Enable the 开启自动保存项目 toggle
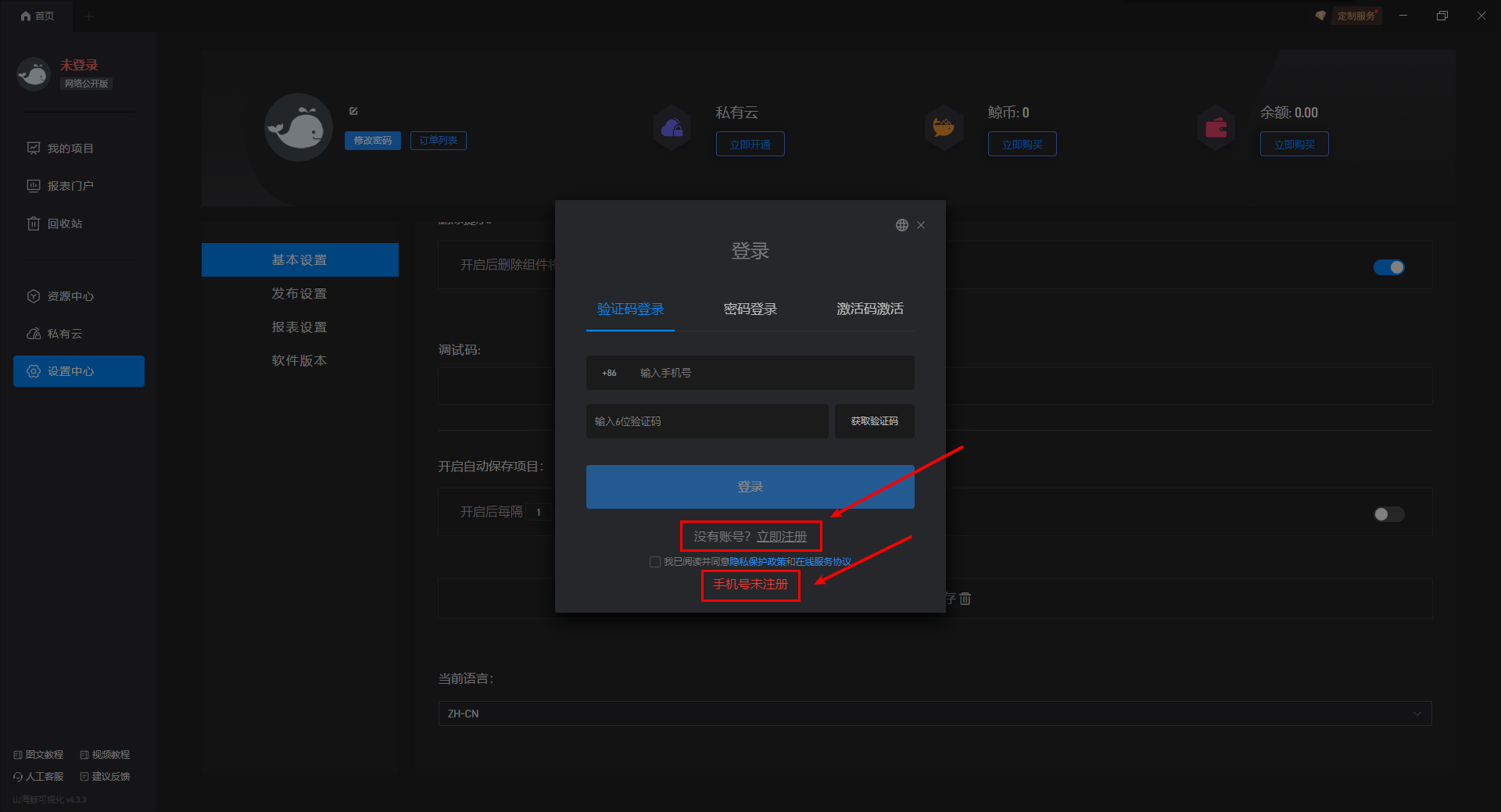The width and height of the screenshot is (1501, 812). (x=1389, y=514)
